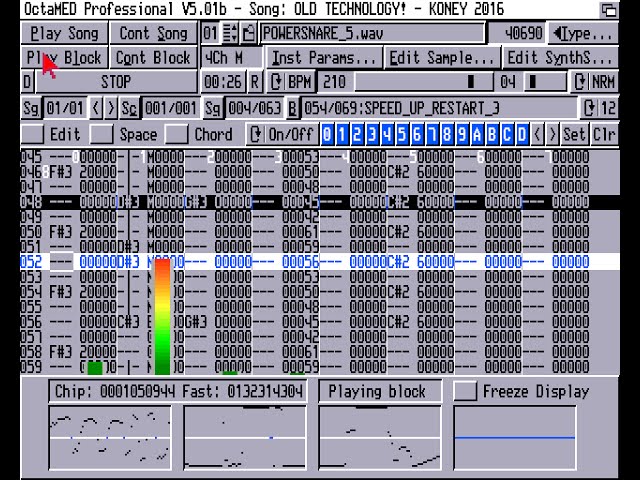
Task: Toggle track D on/off
Action: (522, 134)
